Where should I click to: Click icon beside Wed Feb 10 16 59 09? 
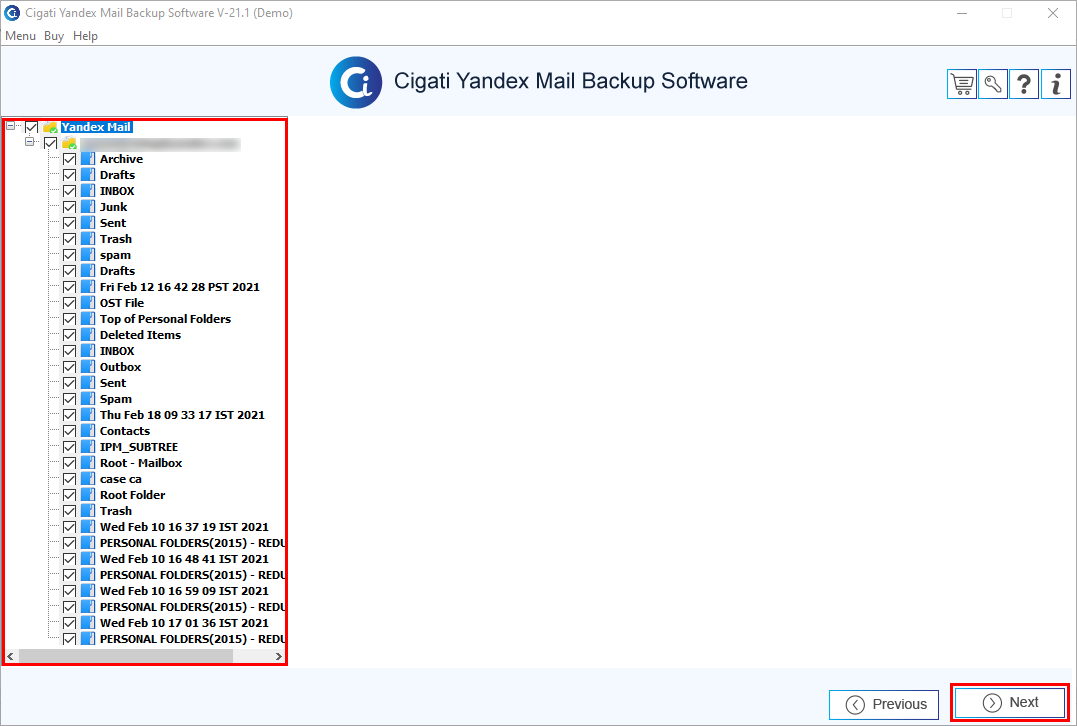pos(88,591)
